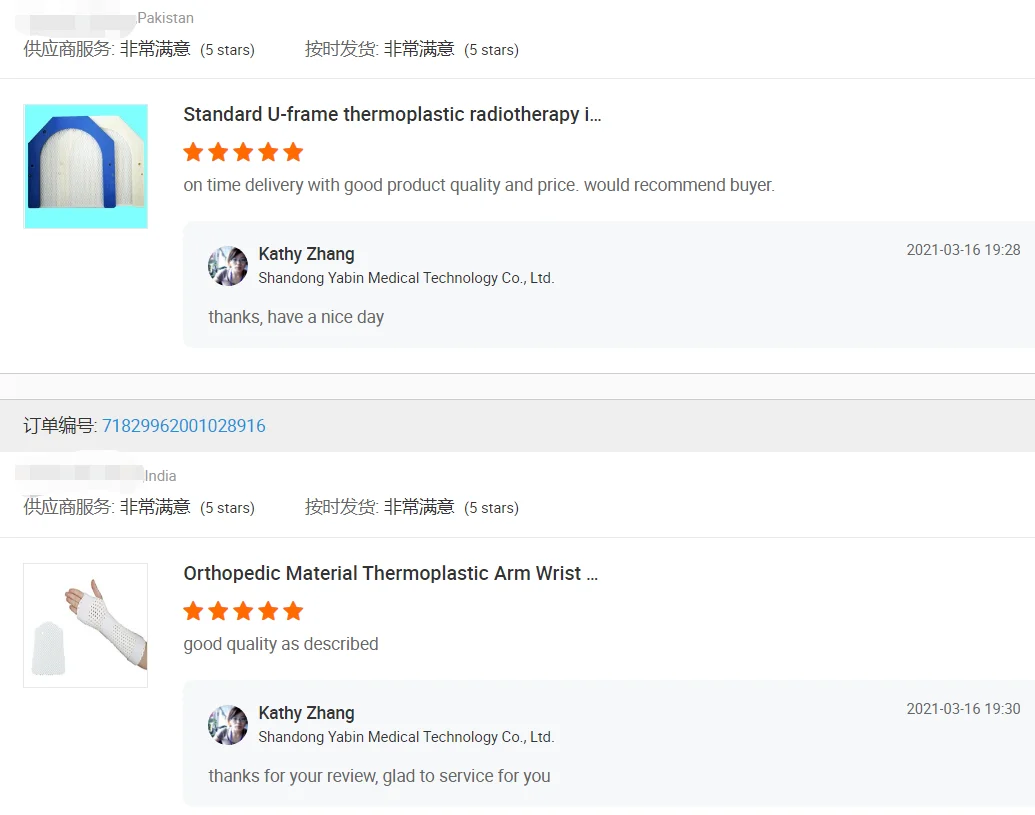
Task: Click third star of arm wrist rating
Action: (244, 611)
